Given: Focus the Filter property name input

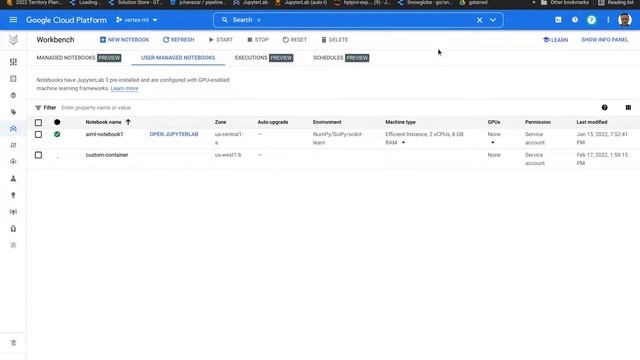Looking at the screenshot, I should click(x=96, y=108).
